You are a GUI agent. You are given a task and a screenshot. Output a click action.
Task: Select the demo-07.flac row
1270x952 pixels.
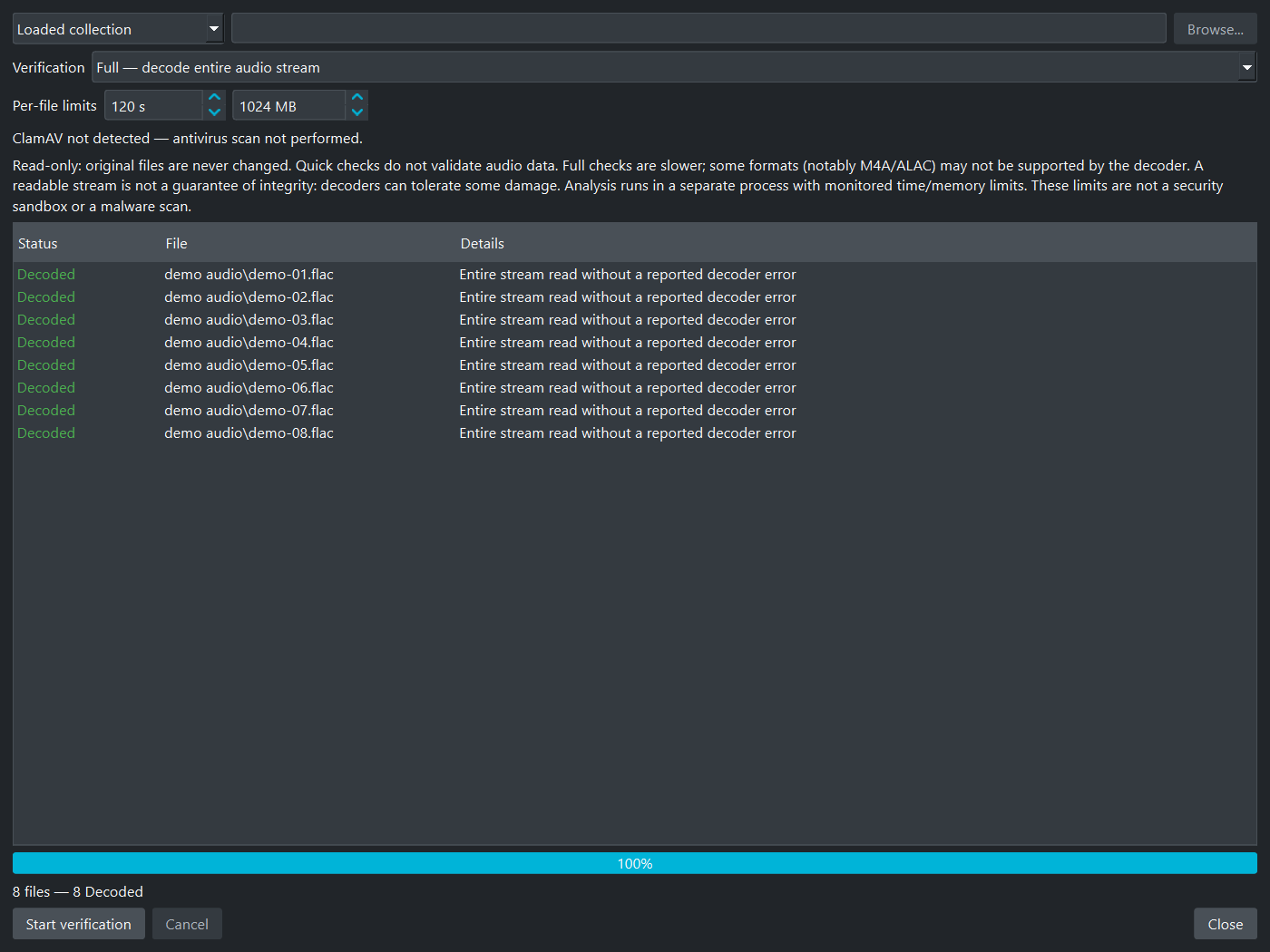(635, 410)
